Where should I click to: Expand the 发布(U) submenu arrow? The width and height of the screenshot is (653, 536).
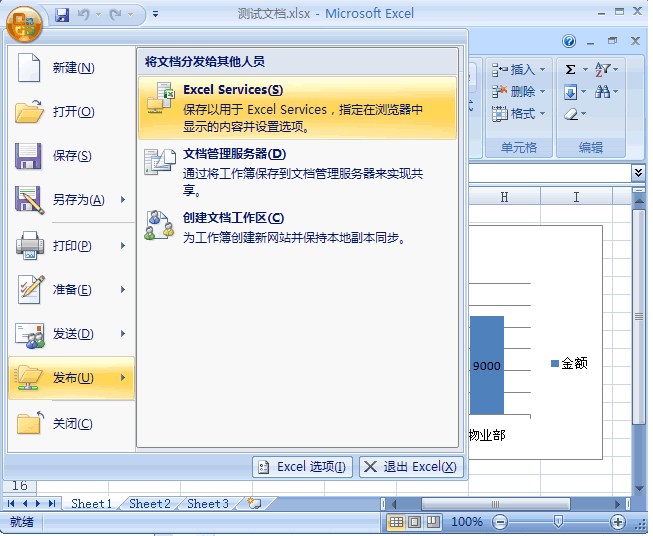123,378
